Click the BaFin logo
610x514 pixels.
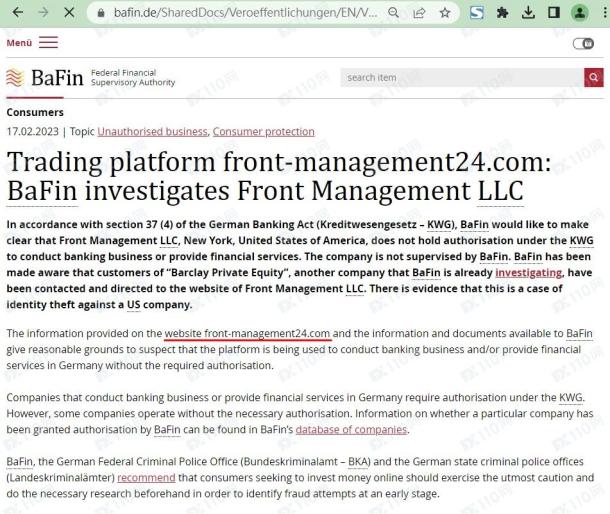(45, 77)
